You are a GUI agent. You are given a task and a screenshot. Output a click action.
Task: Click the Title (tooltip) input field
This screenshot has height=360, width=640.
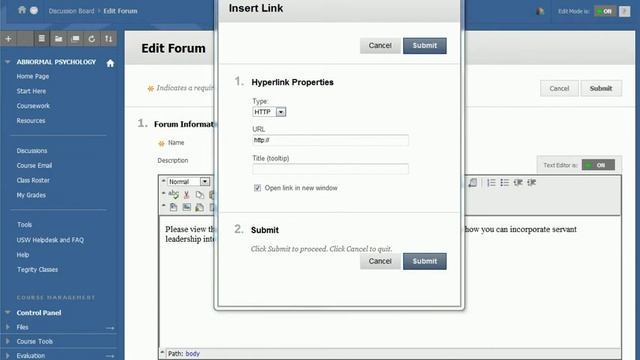[331, 169]
